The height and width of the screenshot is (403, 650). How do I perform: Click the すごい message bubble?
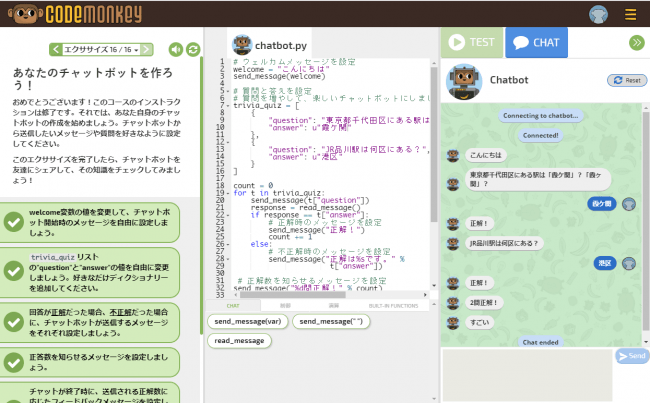coord(480,322)
